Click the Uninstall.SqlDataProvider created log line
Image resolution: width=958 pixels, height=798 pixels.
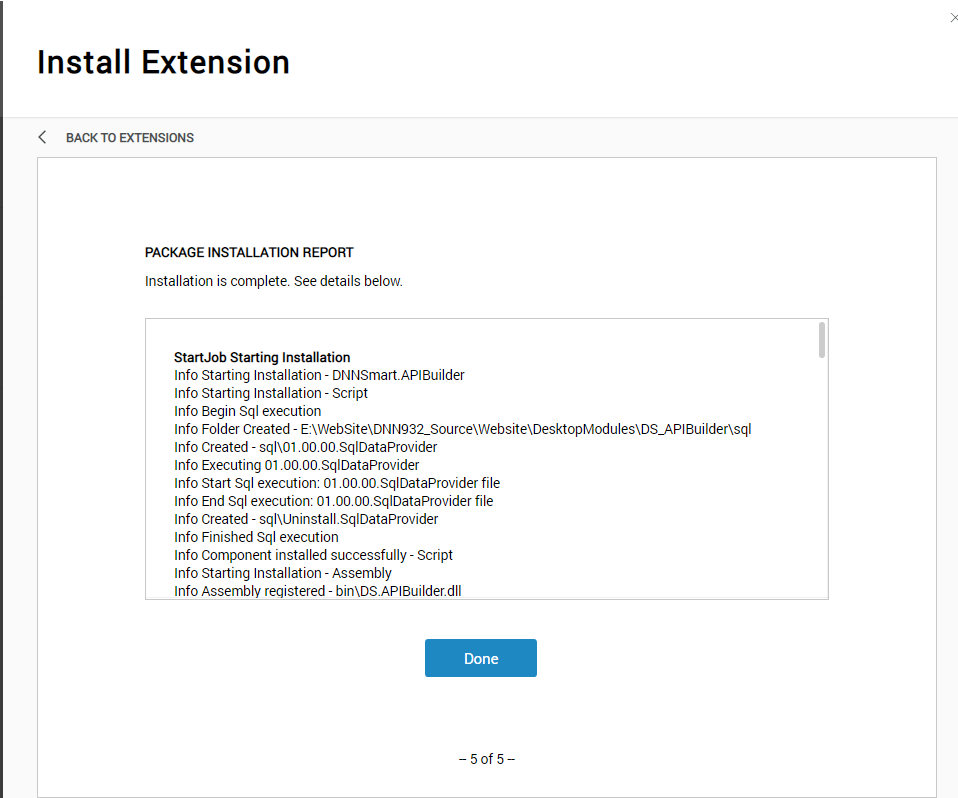tap(306, 519)
